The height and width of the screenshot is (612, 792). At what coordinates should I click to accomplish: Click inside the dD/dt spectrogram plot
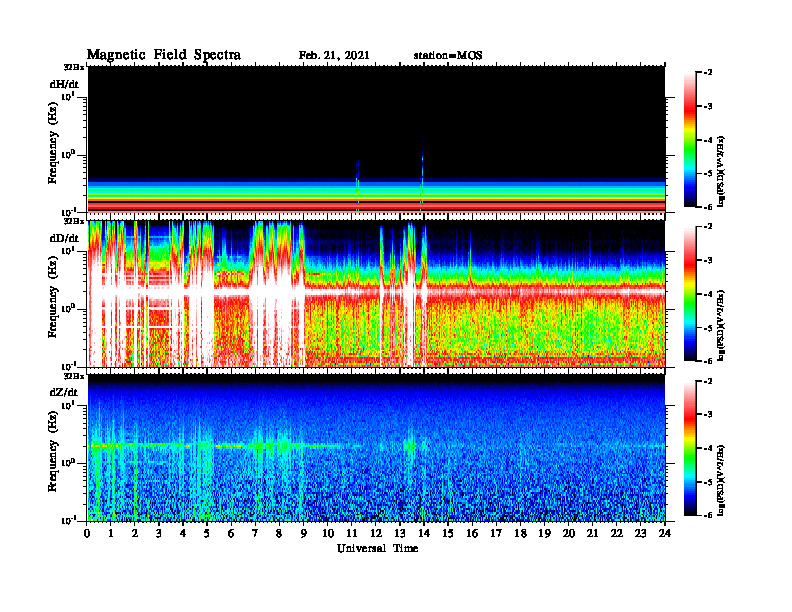376,293
